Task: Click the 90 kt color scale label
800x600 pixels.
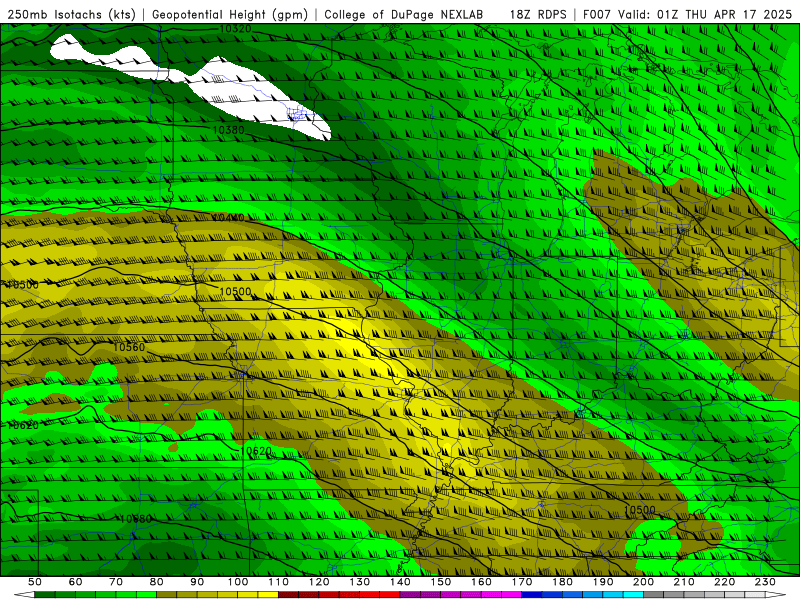Action: [x=197, y=582]
